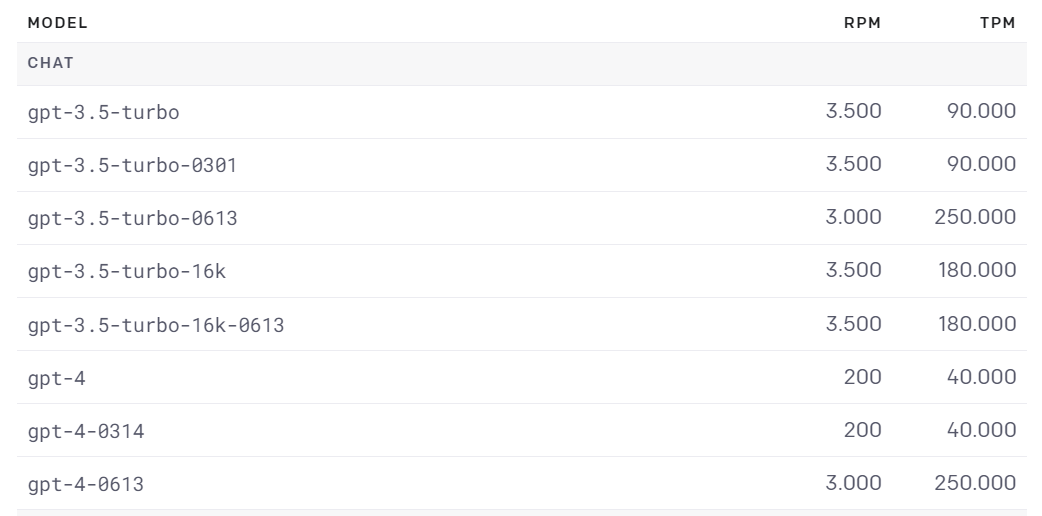Click the 90.000 TPM value for gpt-3.5-turbo
Image resolution: width=1042 pixels, height=516 pixels.
(x=981, y=111)
